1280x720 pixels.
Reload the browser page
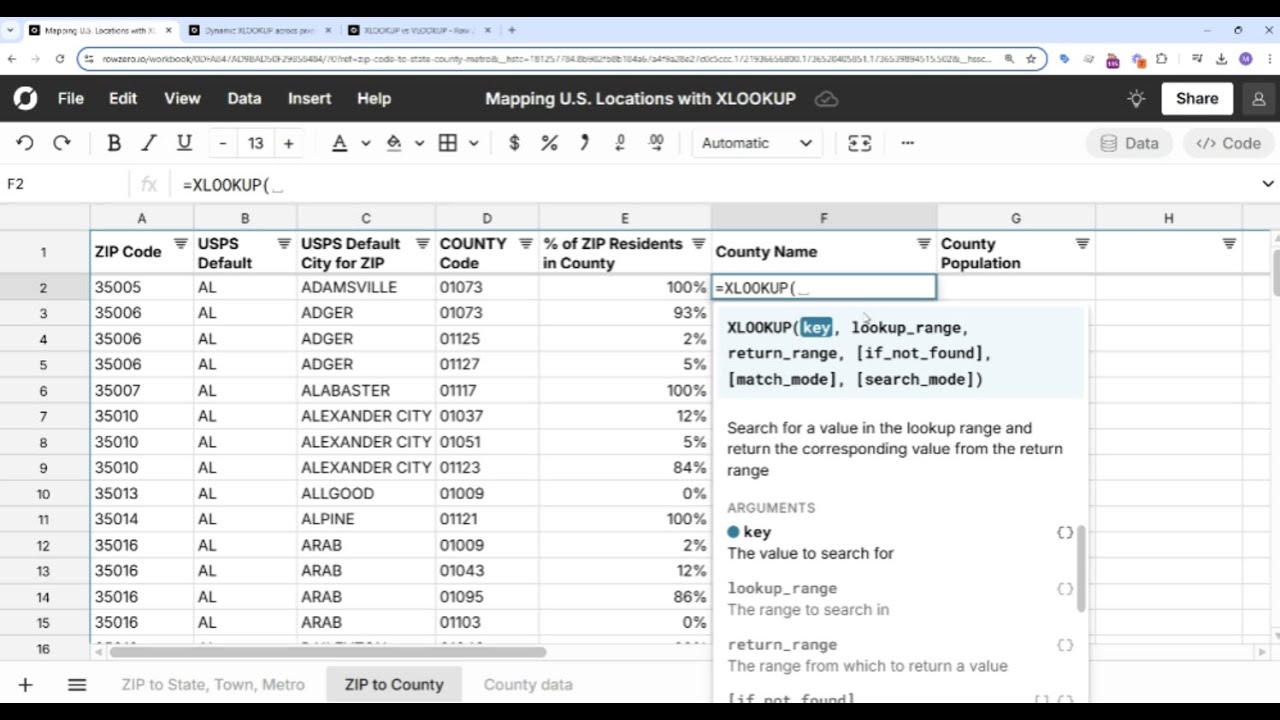pyautogui.click(x=60, y=59)
